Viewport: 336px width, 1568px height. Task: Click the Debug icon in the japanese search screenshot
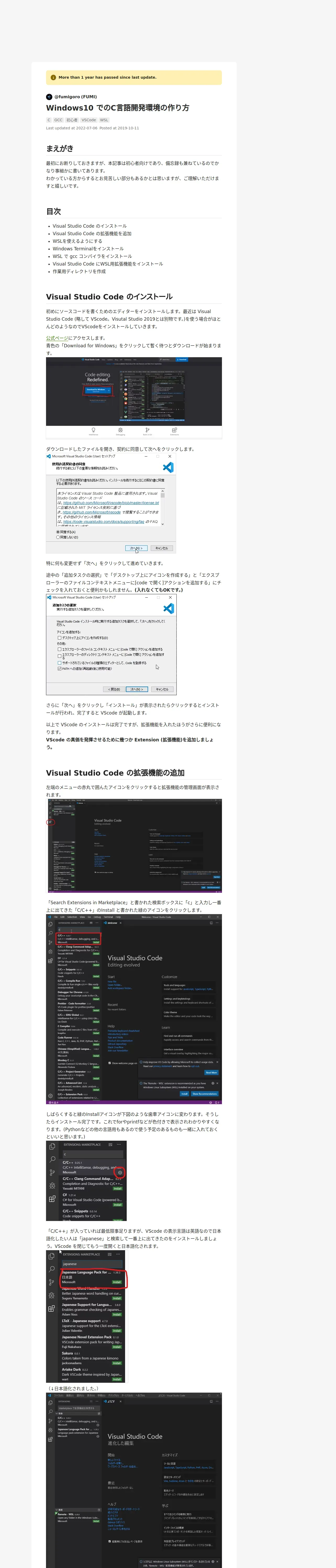[51, 1295]
